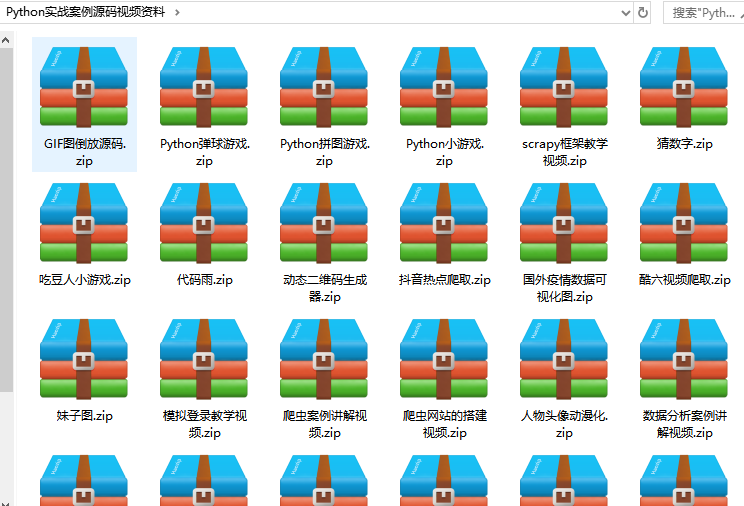Click the 动态二维码生成器.zip file name

pos(325,288)
